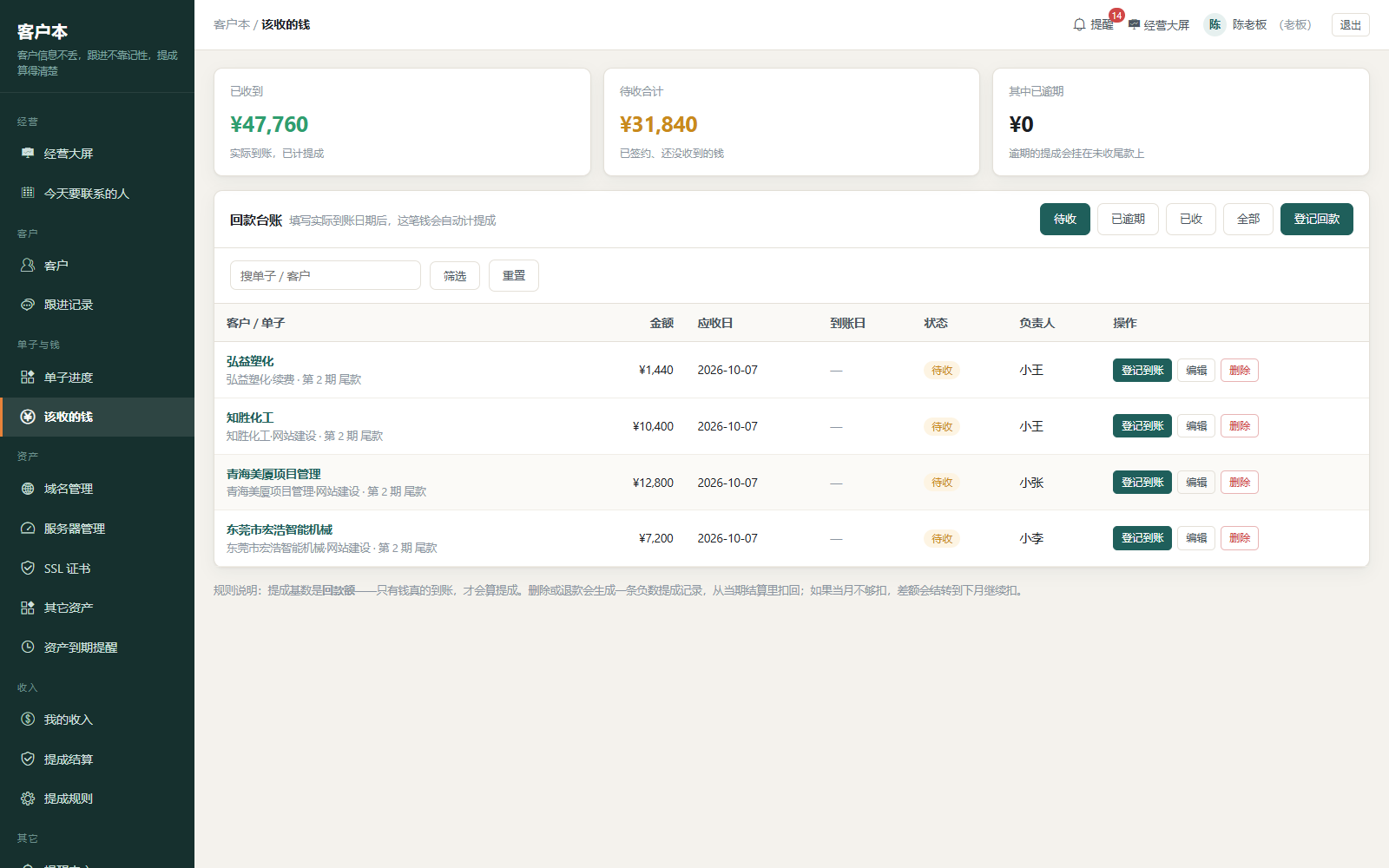This screenshot has width=1389, height=868.
Task: Click 登记到账 for 东莞市宏浩智能机械
Action: (1142, 538)
